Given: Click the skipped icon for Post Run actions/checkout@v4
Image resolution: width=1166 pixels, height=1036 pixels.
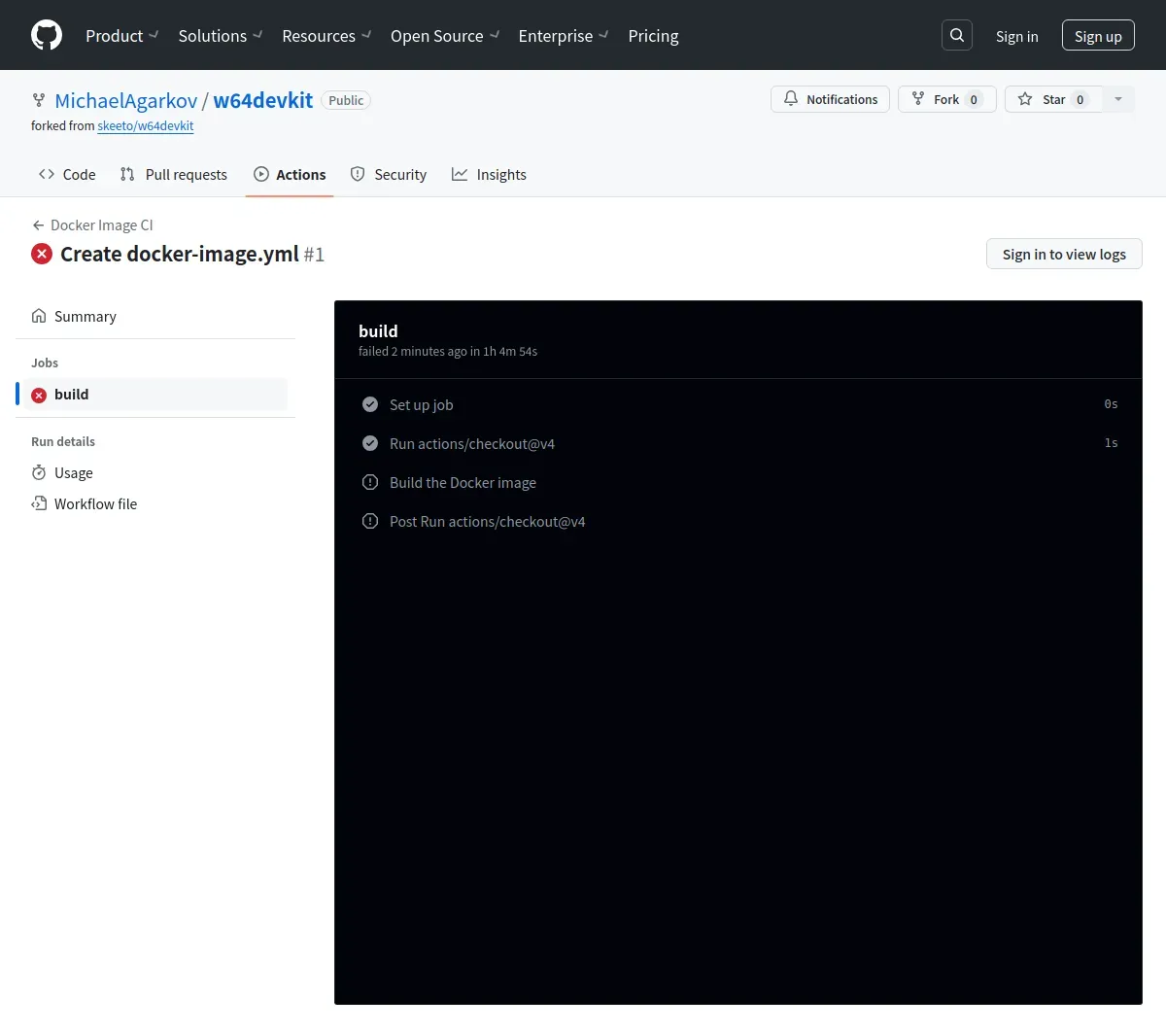Looking at the screenshot, I should tap(370, 521).
